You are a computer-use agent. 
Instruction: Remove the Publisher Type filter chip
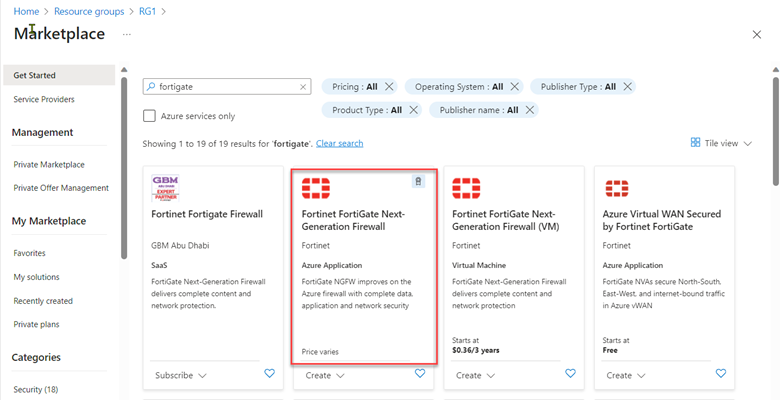(x=627, y=87)
